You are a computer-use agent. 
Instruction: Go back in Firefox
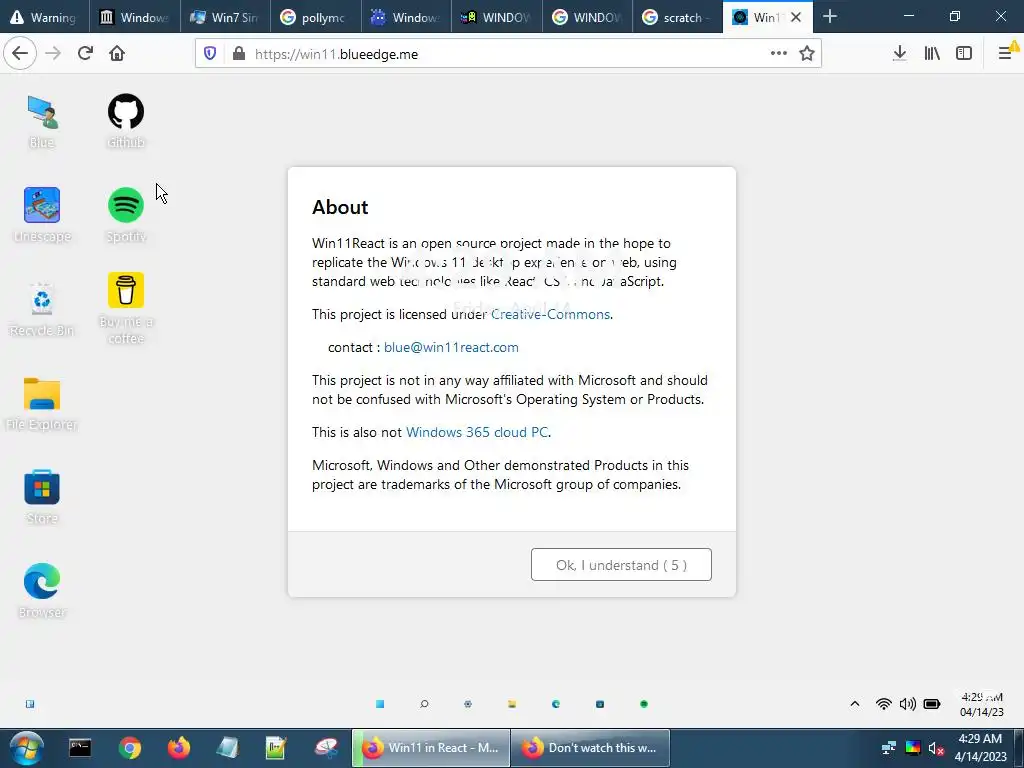20,54
